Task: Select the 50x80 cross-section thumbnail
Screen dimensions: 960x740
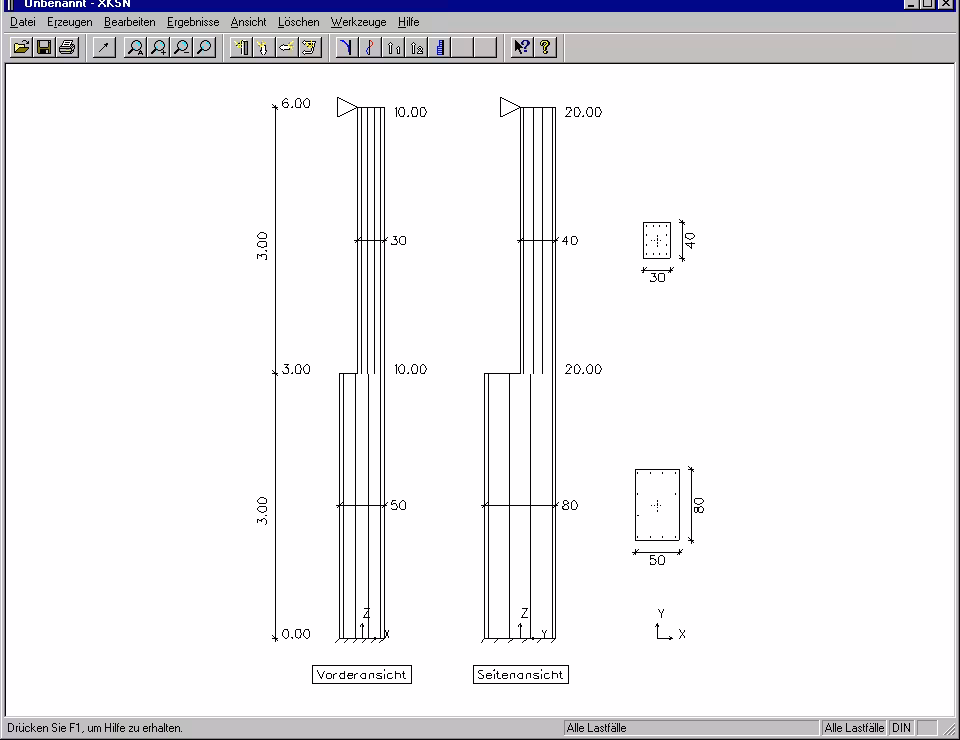Action: click(x=657, y=505)
